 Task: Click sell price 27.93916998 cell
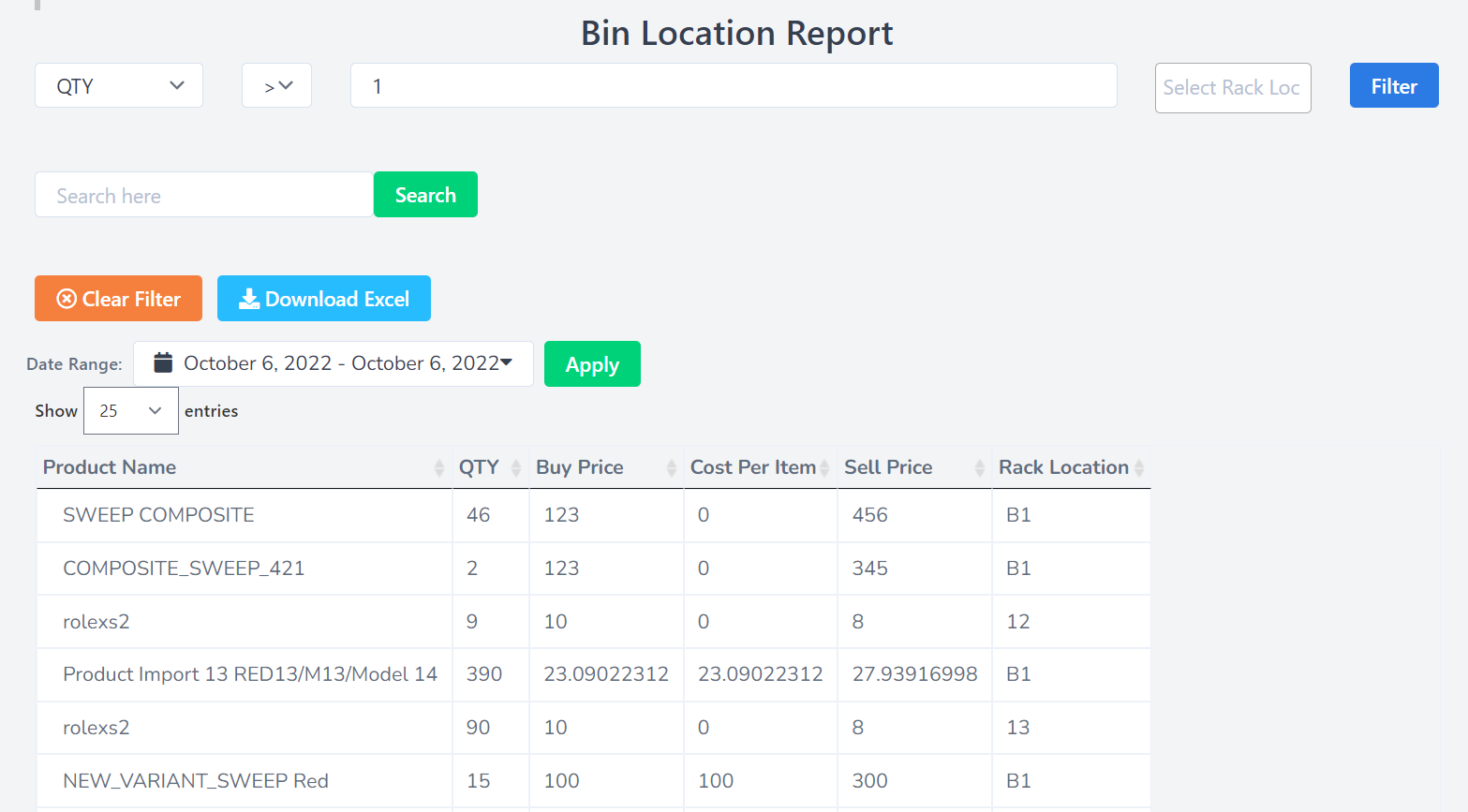[x=914, y=674]
